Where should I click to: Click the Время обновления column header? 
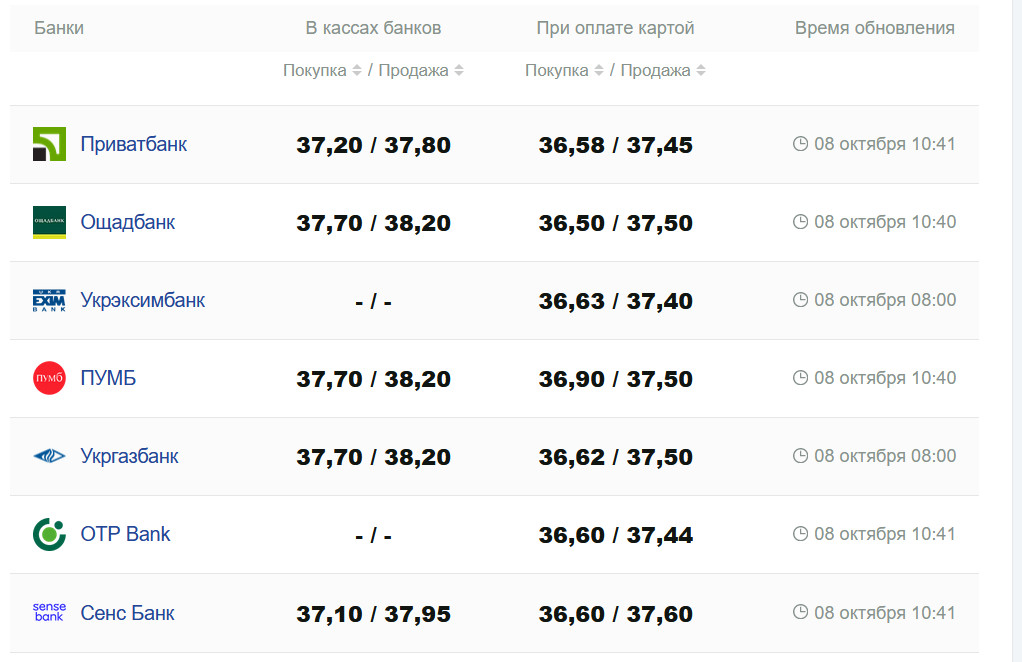[874, 28]
